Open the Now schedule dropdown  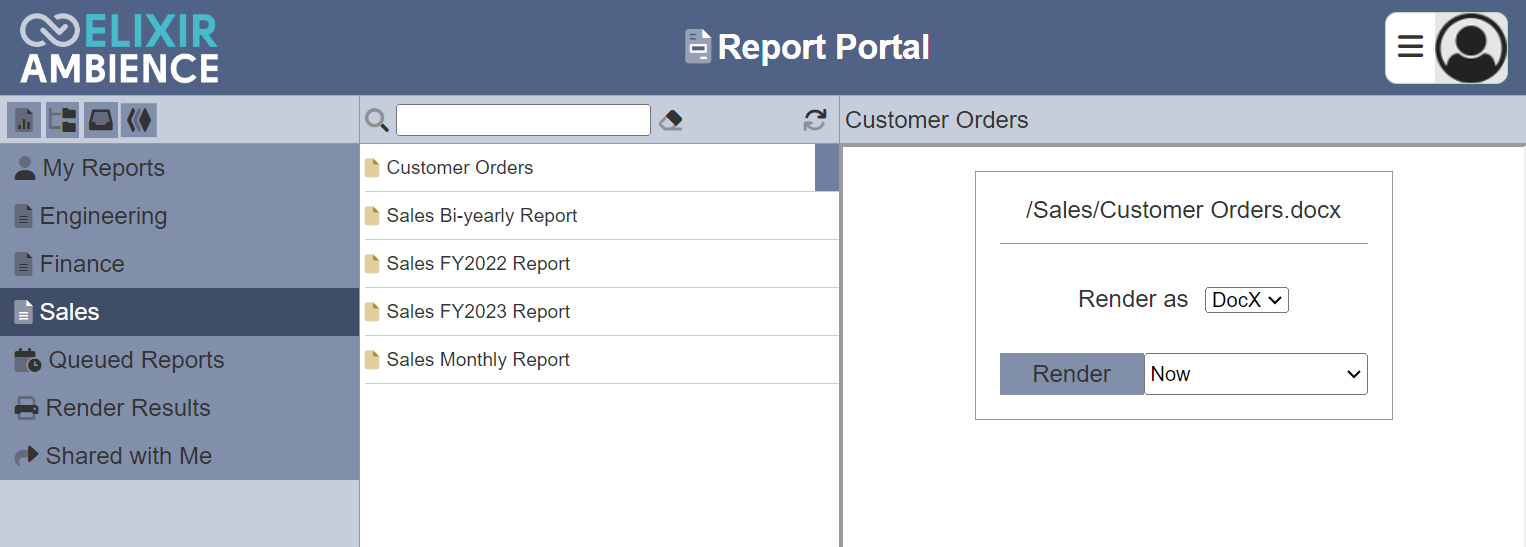(x=1256, y=374)
